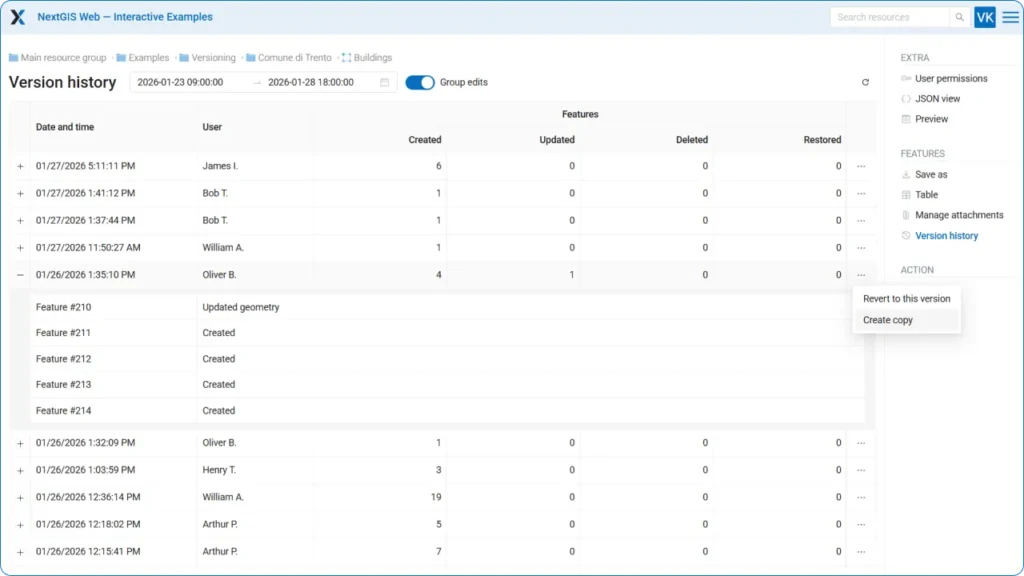This screenshot has height=576, width=1024.
Task: Click the search magnifier icon
Action: 959,17
